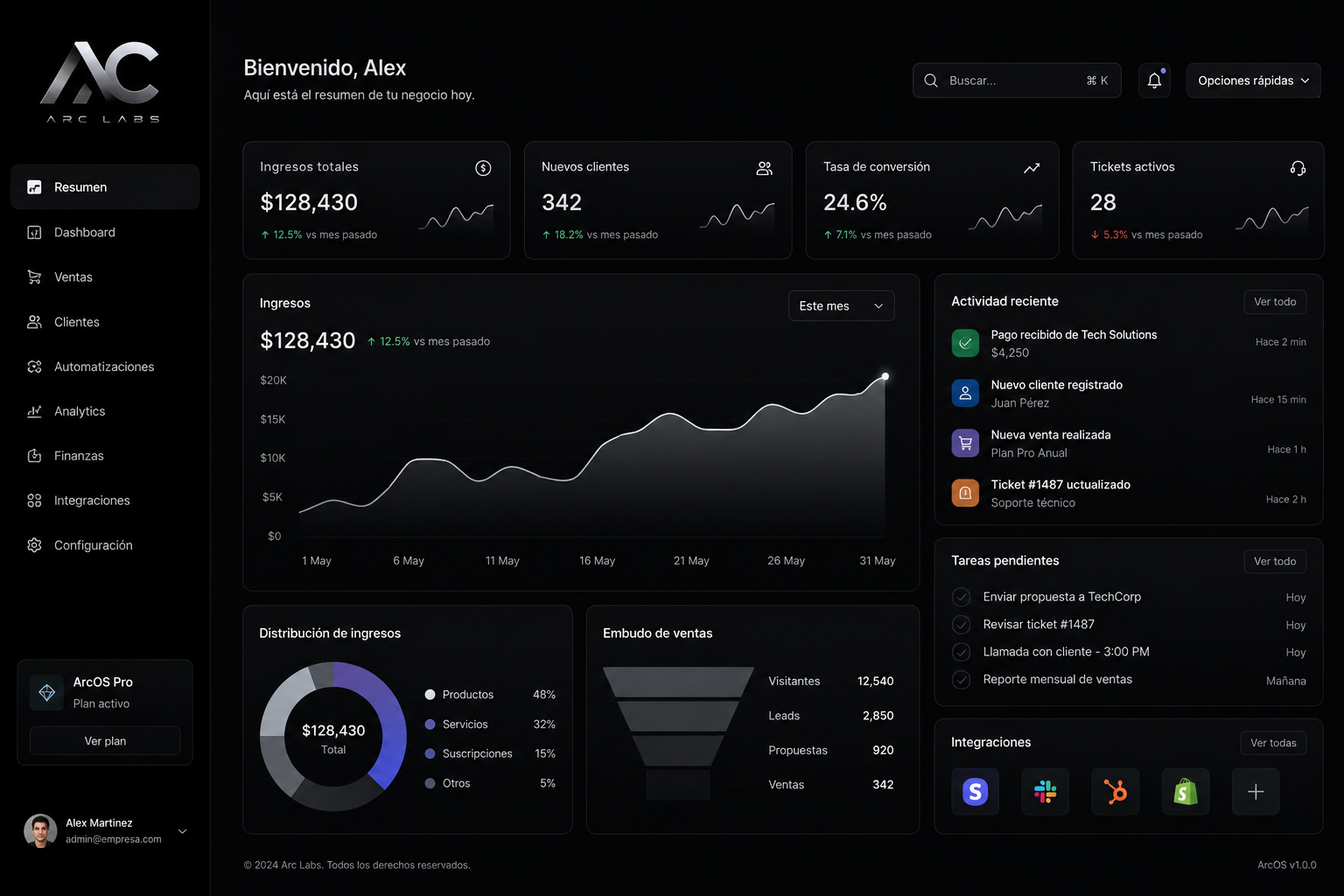
Task: Click the Servicios legend color dot
Action: coord(430,724)
